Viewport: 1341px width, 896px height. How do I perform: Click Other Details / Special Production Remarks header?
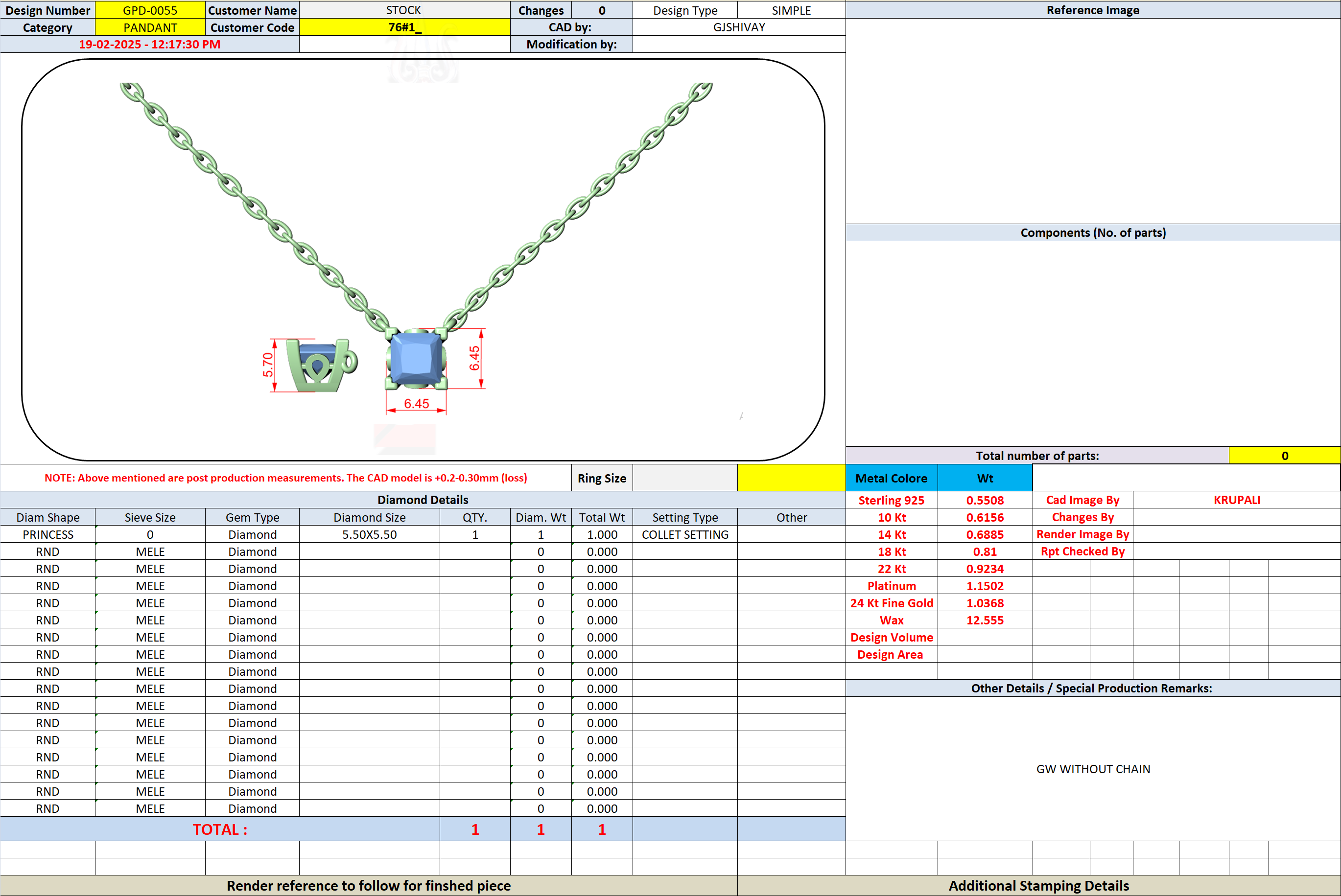[x=1092, y=688]
